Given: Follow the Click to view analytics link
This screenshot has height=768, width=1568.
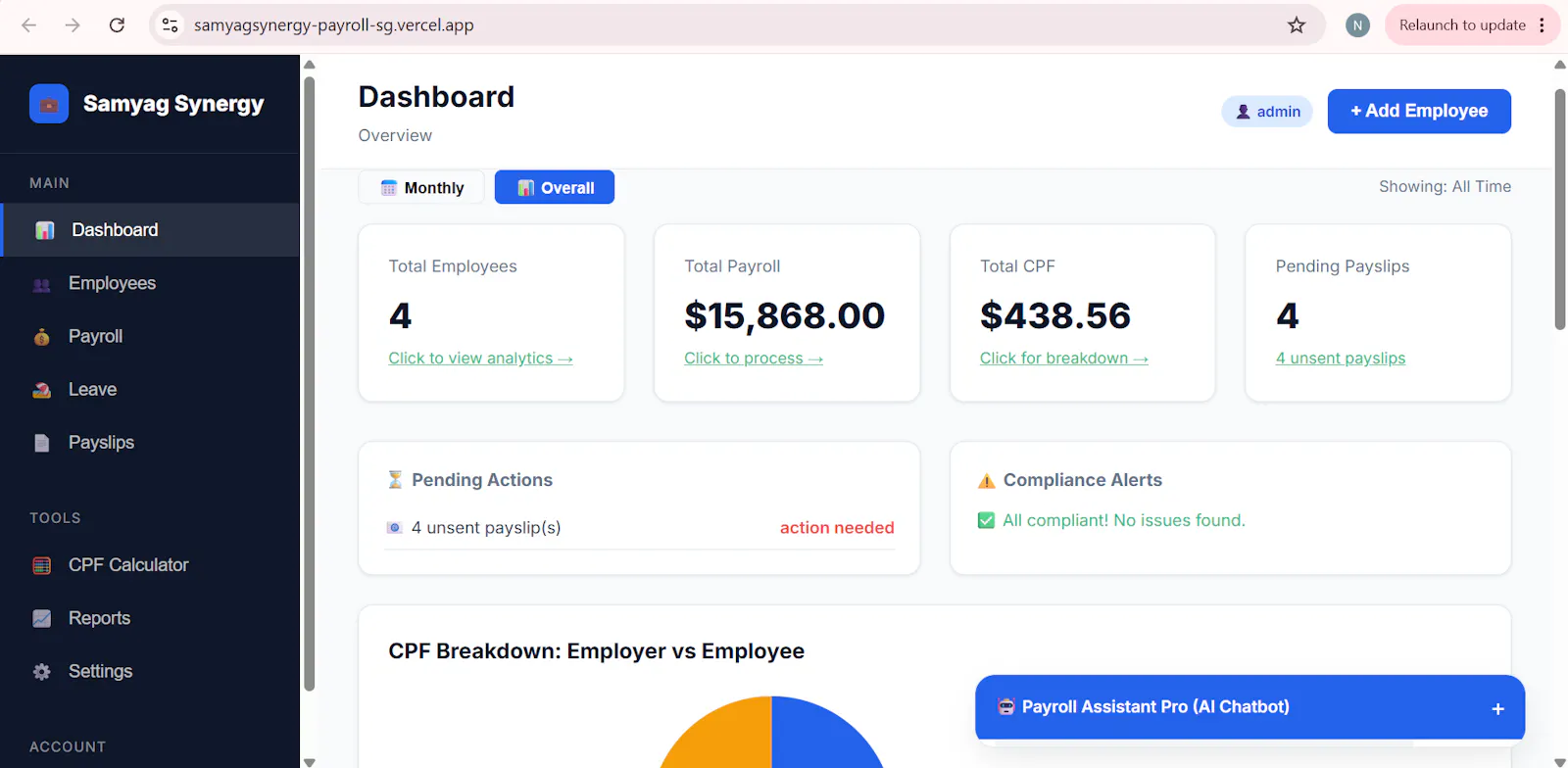Looking at the screenshot, I should pos(480,359).
